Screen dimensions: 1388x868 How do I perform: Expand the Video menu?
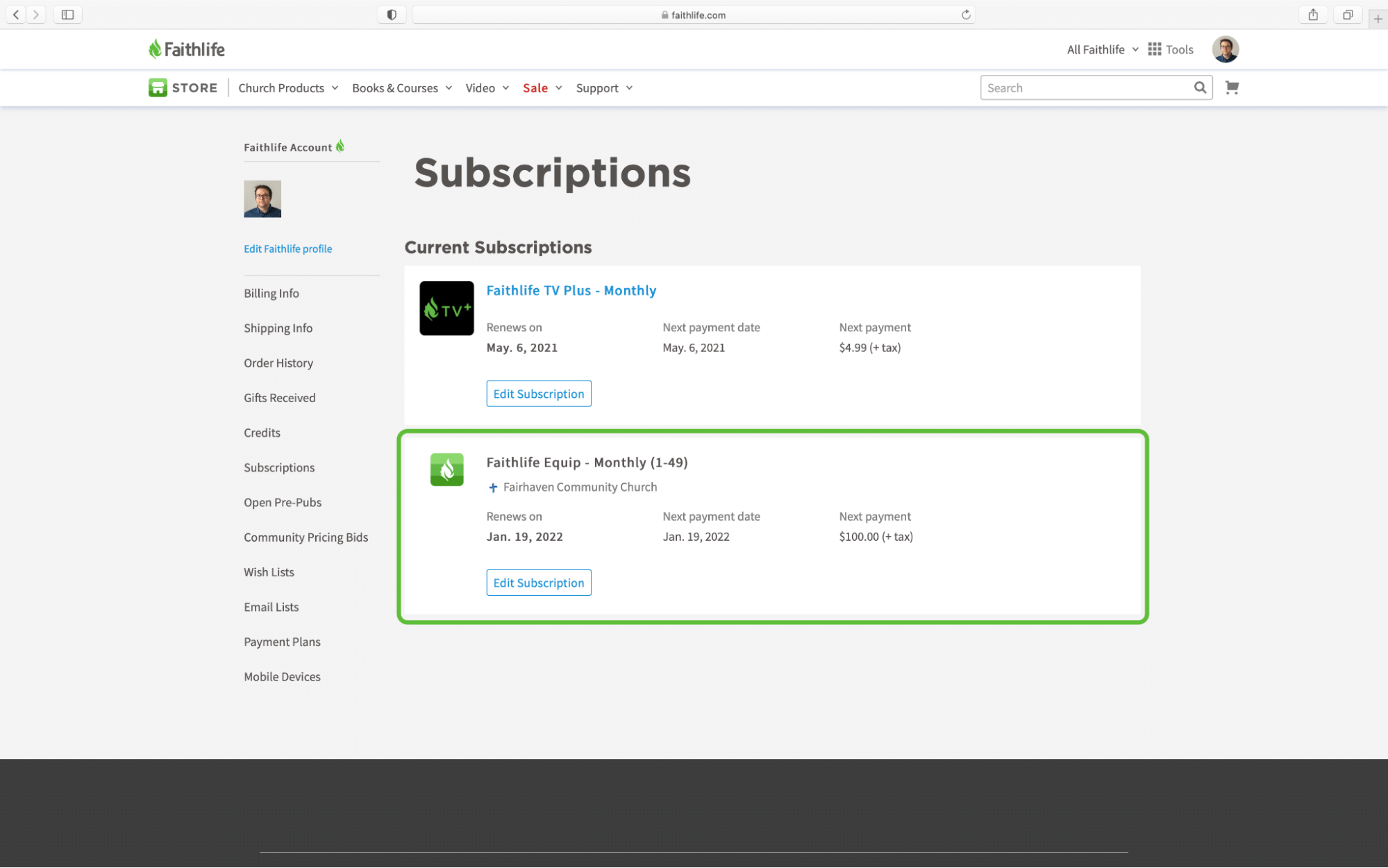pyautogui.click(x=487, y=88)
